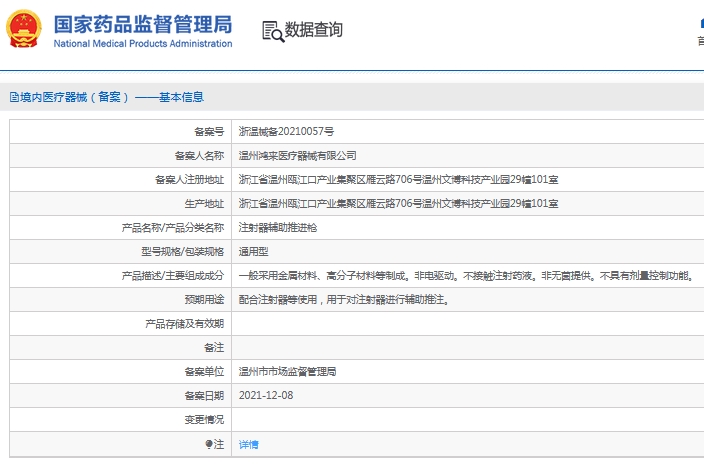Click the document icon beside 境内医疗器械

(x=14, y=97)
